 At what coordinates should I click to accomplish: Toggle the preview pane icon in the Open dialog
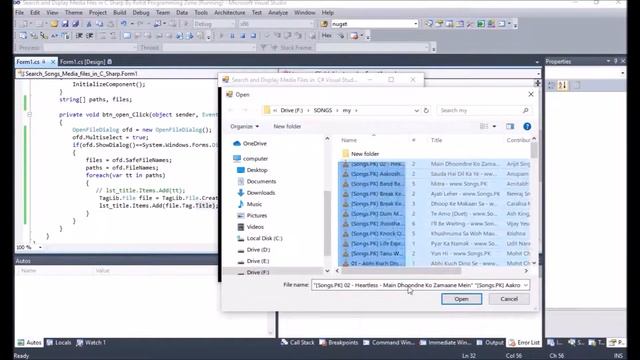[510, 127]
